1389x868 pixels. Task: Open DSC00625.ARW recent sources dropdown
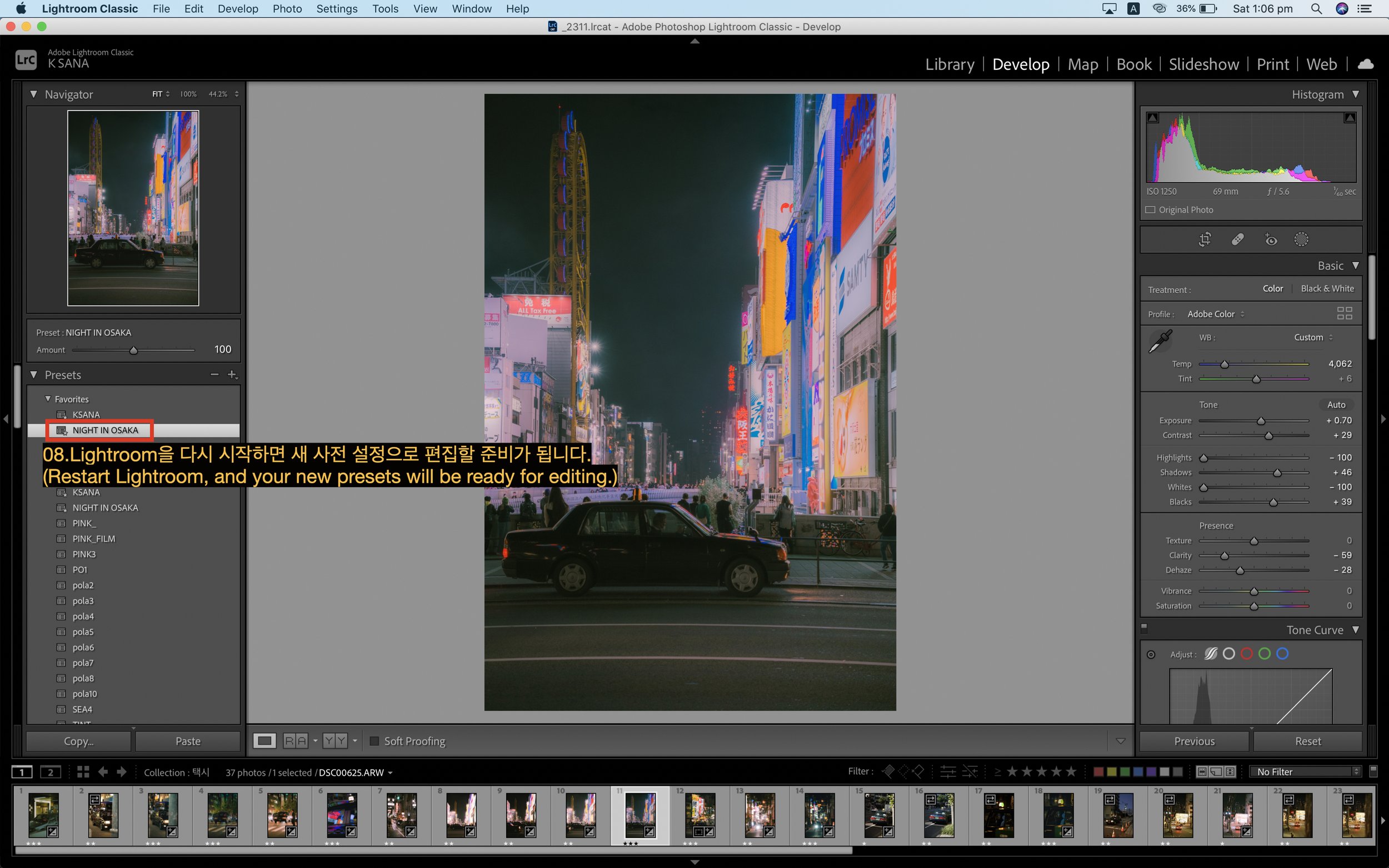356,772
